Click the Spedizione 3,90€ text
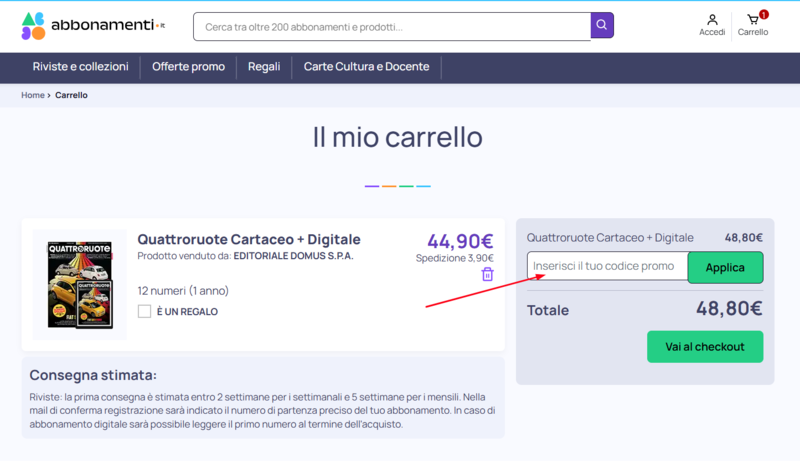The width and height of the screenshot is (800, 468). click(455, 258)
